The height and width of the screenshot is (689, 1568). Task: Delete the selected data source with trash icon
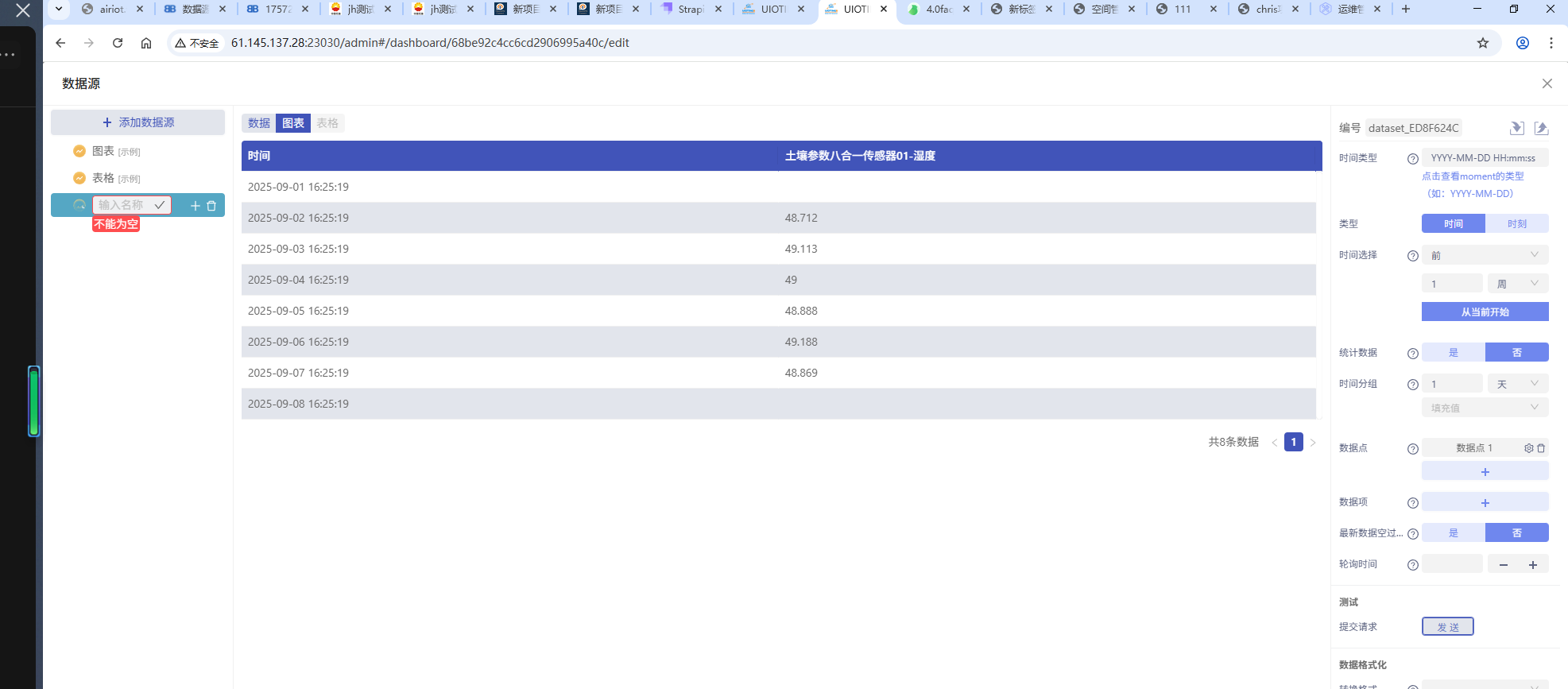click(x=211, y=206)
